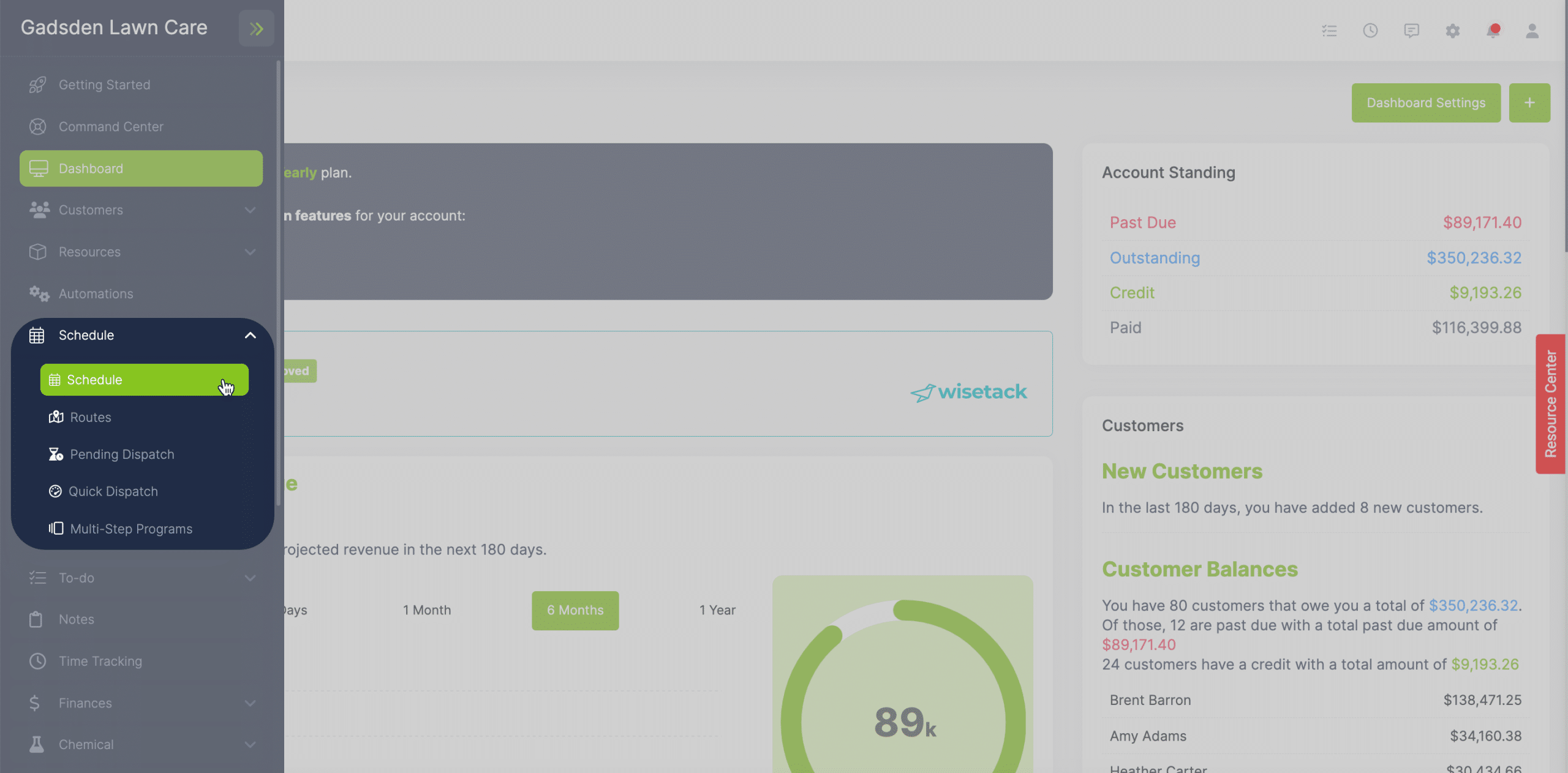Open the clock icon in top bar
The image size is (1568, 773).
(1370, 31)
